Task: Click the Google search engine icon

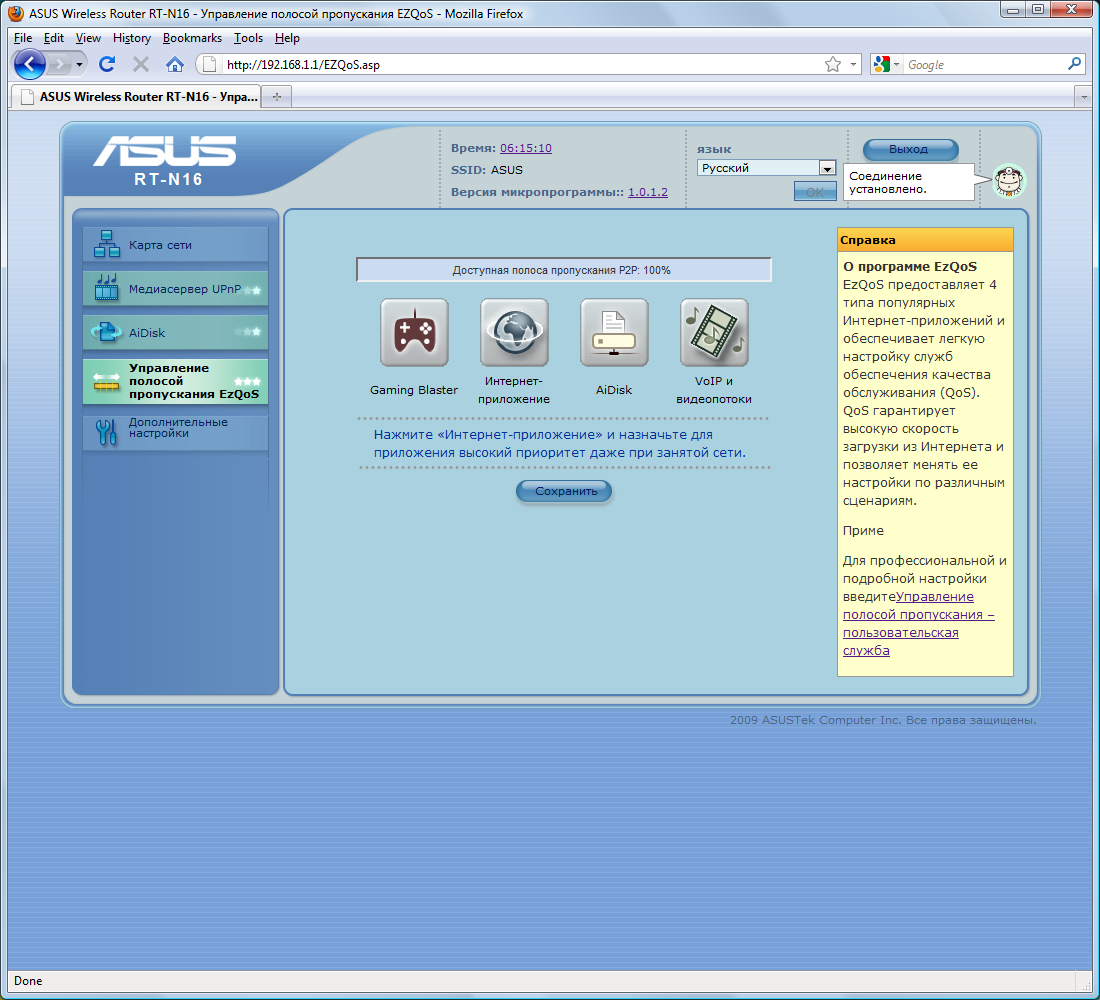Action: click(881, 65)
